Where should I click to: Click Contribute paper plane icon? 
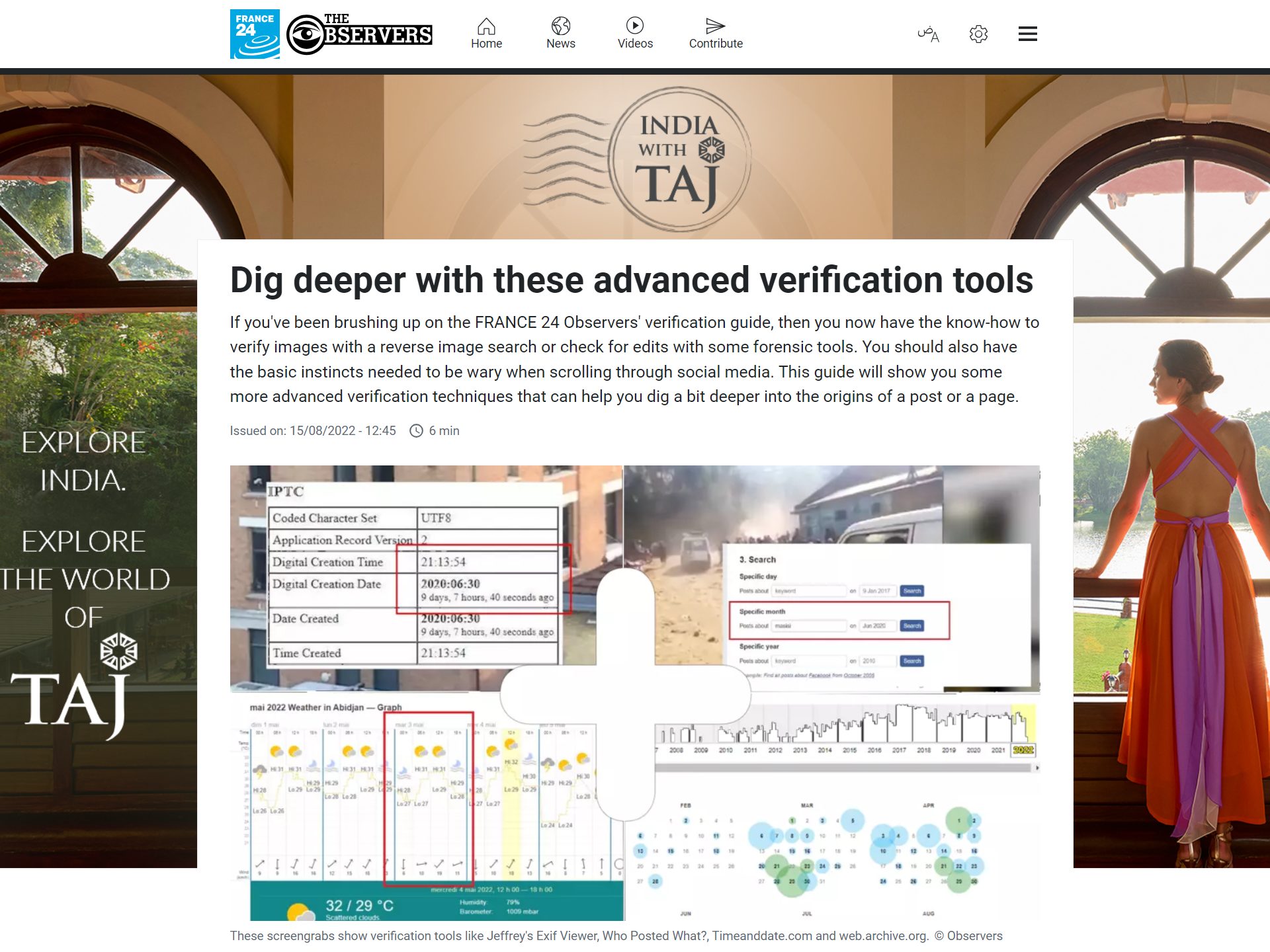click(x=715, y=26)
